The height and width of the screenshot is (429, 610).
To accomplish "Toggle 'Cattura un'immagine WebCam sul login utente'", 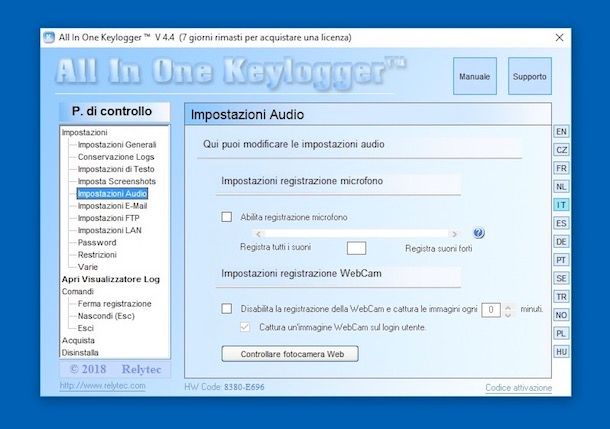I will [245, 327].
